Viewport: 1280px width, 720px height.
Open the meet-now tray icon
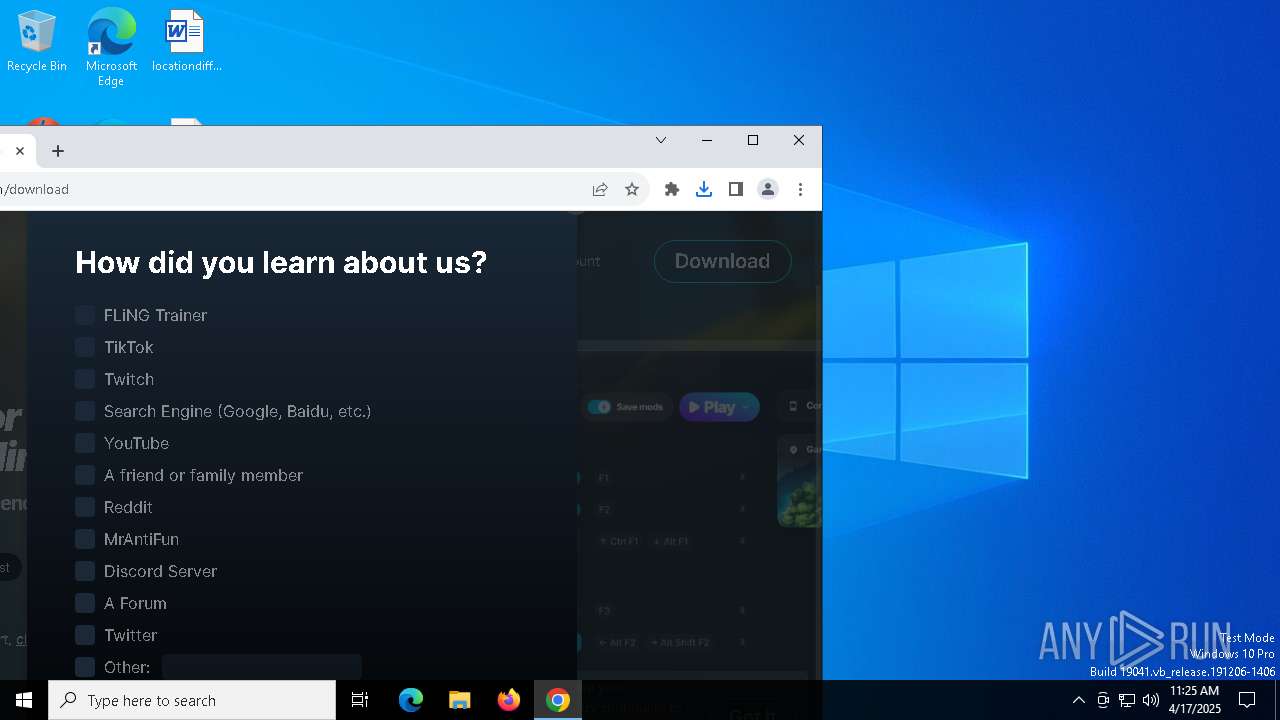click(1103, 700)
